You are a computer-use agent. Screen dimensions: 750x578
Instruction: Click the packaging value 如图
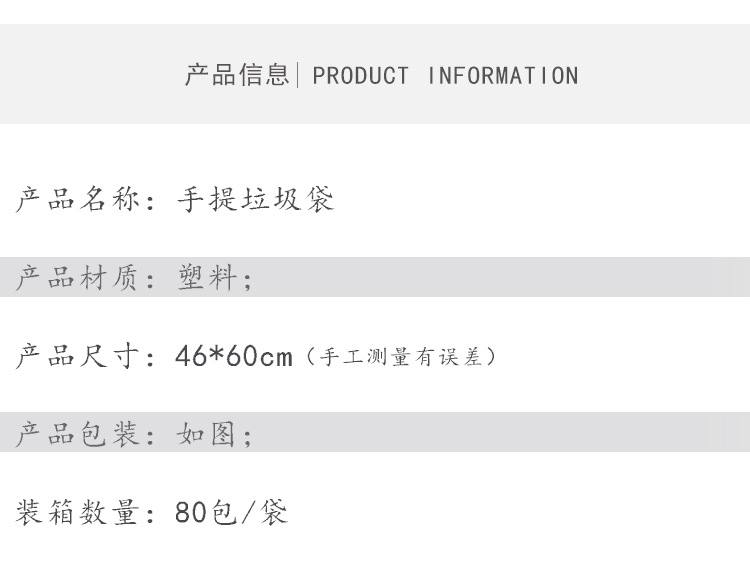point(207,434)
